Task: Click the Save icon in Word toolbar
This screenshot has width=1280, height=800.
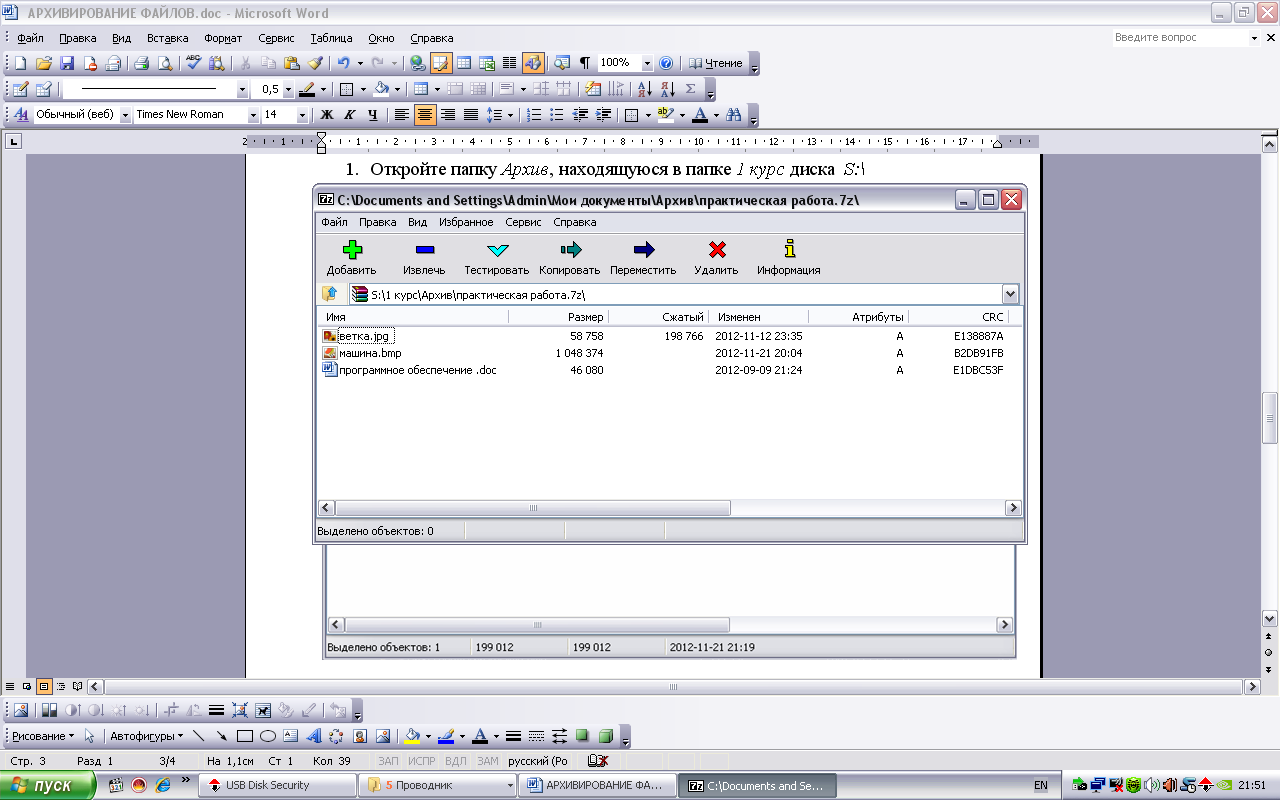Action: click(67, 63)
